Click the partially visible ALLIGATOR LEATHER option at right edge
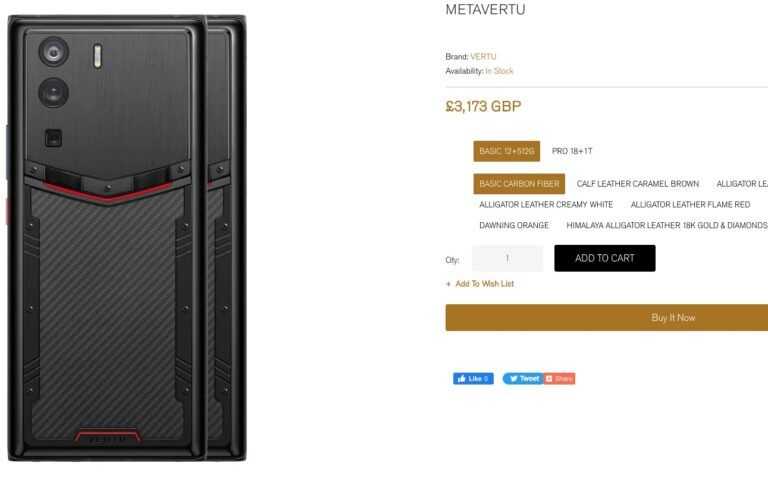This screenshot has width=768, height=501. click(x=742, y=184)
